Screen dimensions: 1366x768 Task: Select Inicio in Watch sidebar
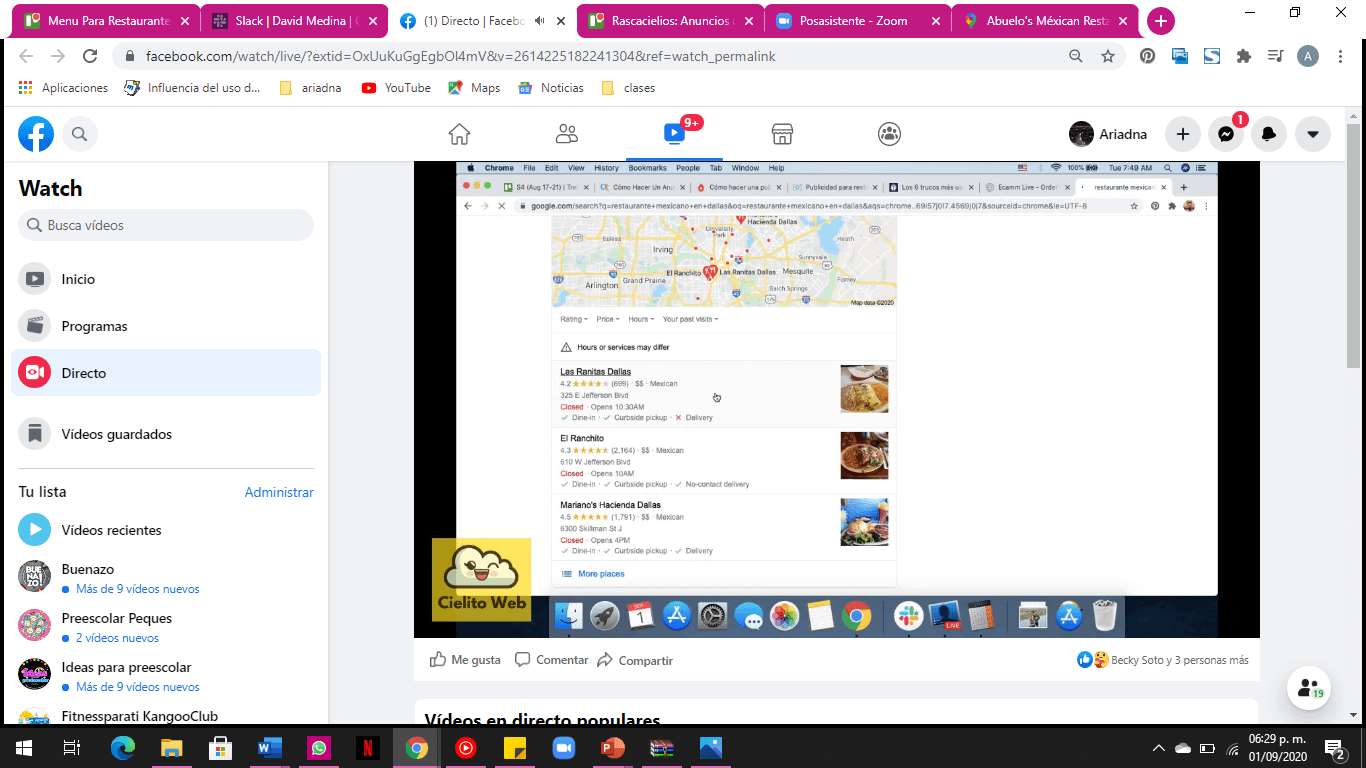click(x=166, y=279)
